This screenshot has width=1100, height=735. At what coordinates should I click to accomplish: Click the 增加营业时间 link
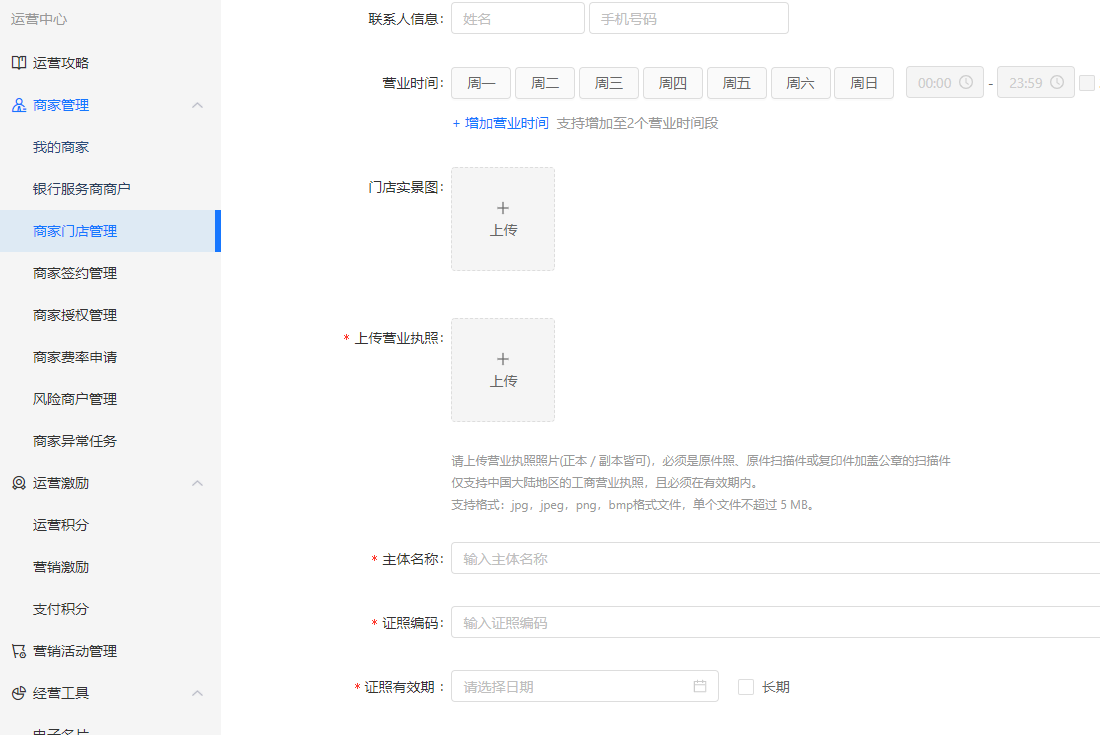pyautogui.click(x=500, y=124)
